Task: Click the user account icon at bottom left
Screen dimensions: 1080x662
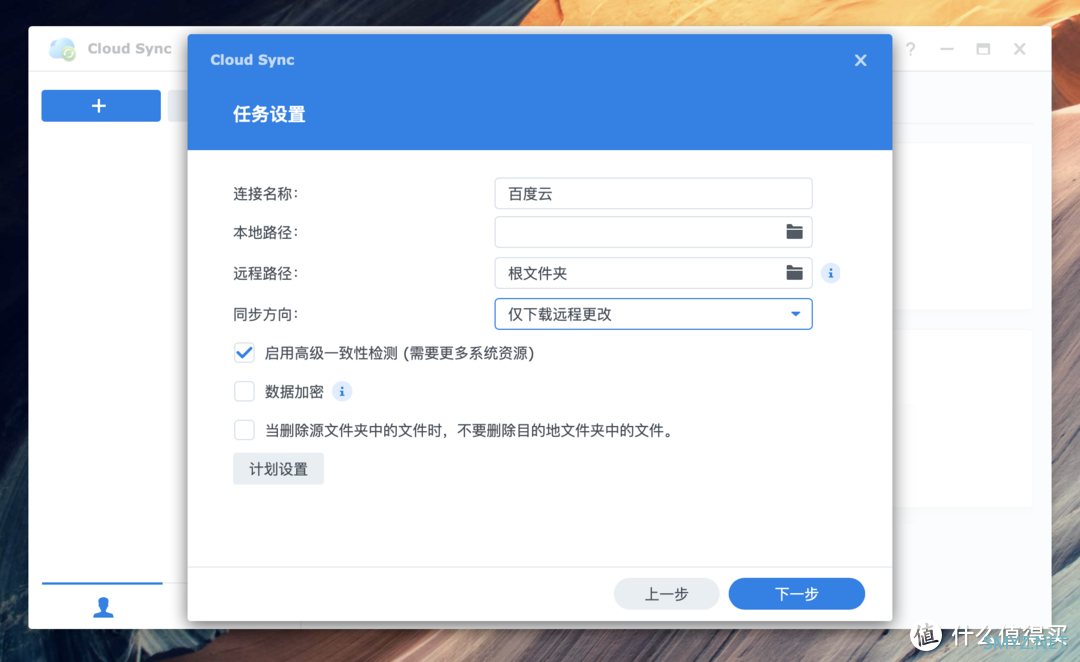Action: coord(103,607)
